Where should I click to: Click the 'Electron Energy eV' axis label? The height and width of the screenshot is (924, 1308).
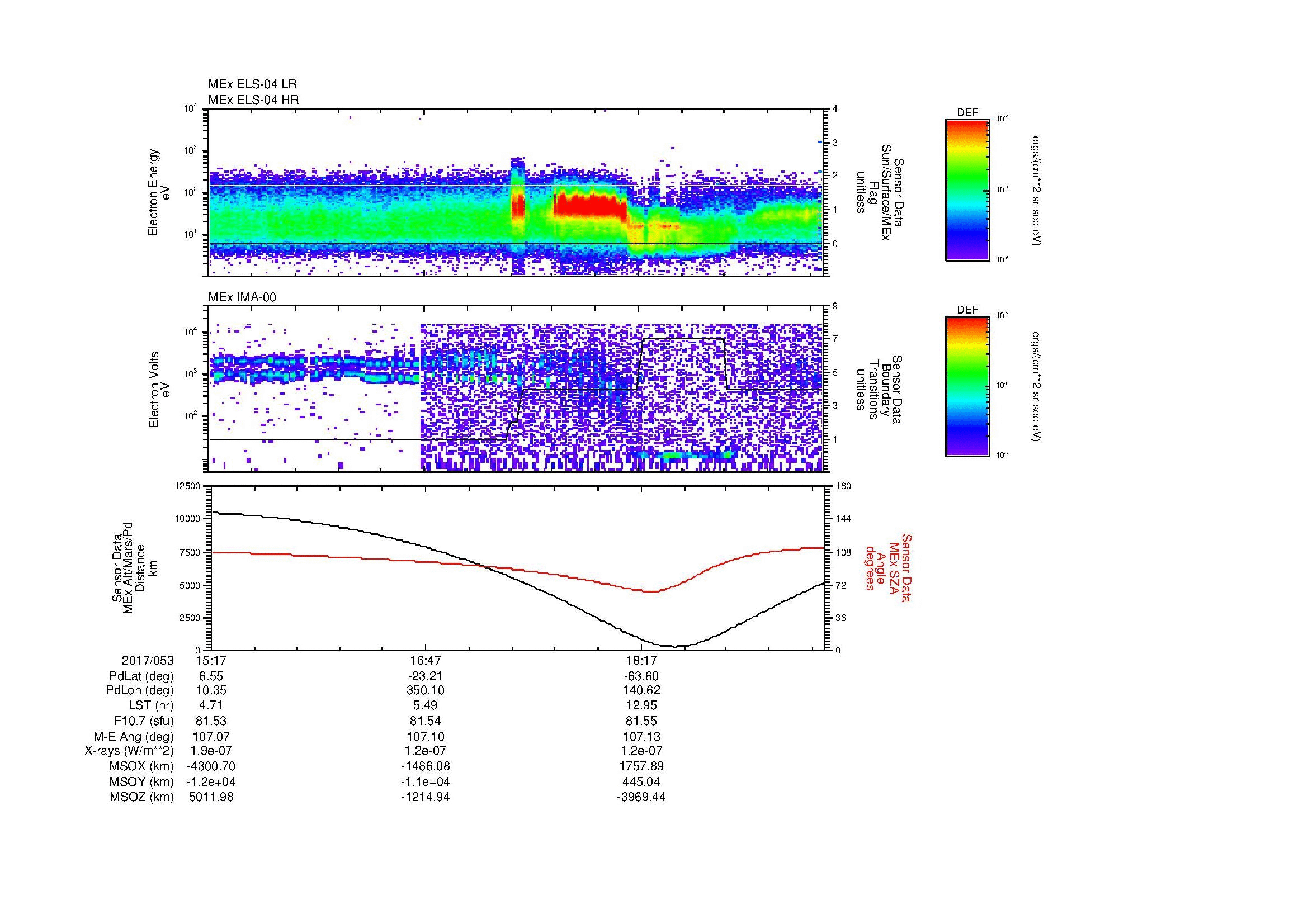[159, 192]
